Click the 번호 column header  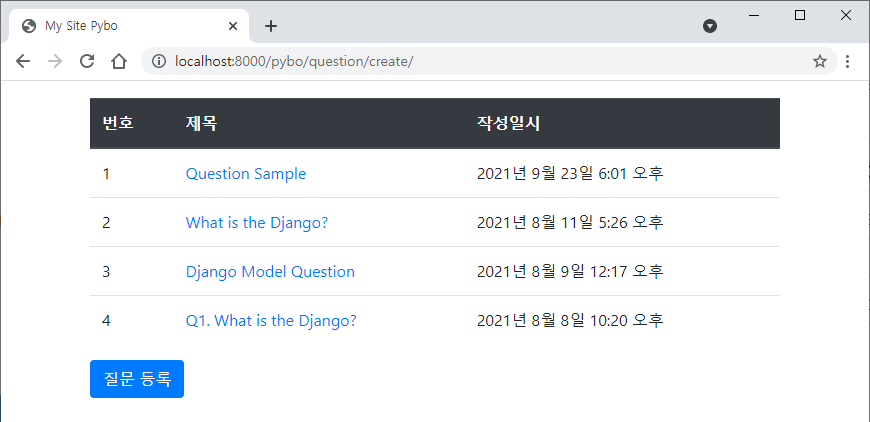tap(118, 123)
